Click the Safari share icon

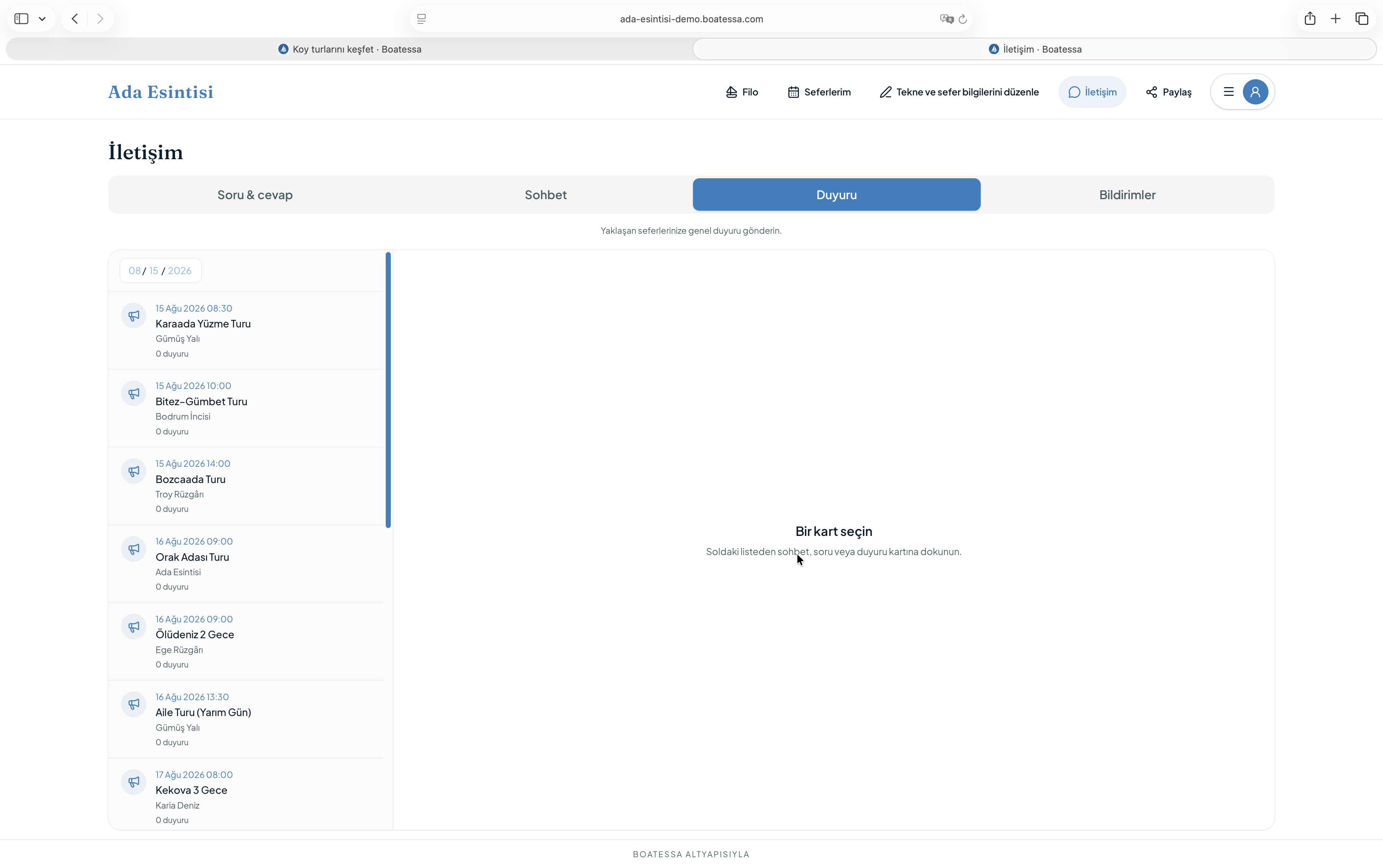click(1310, 18)
